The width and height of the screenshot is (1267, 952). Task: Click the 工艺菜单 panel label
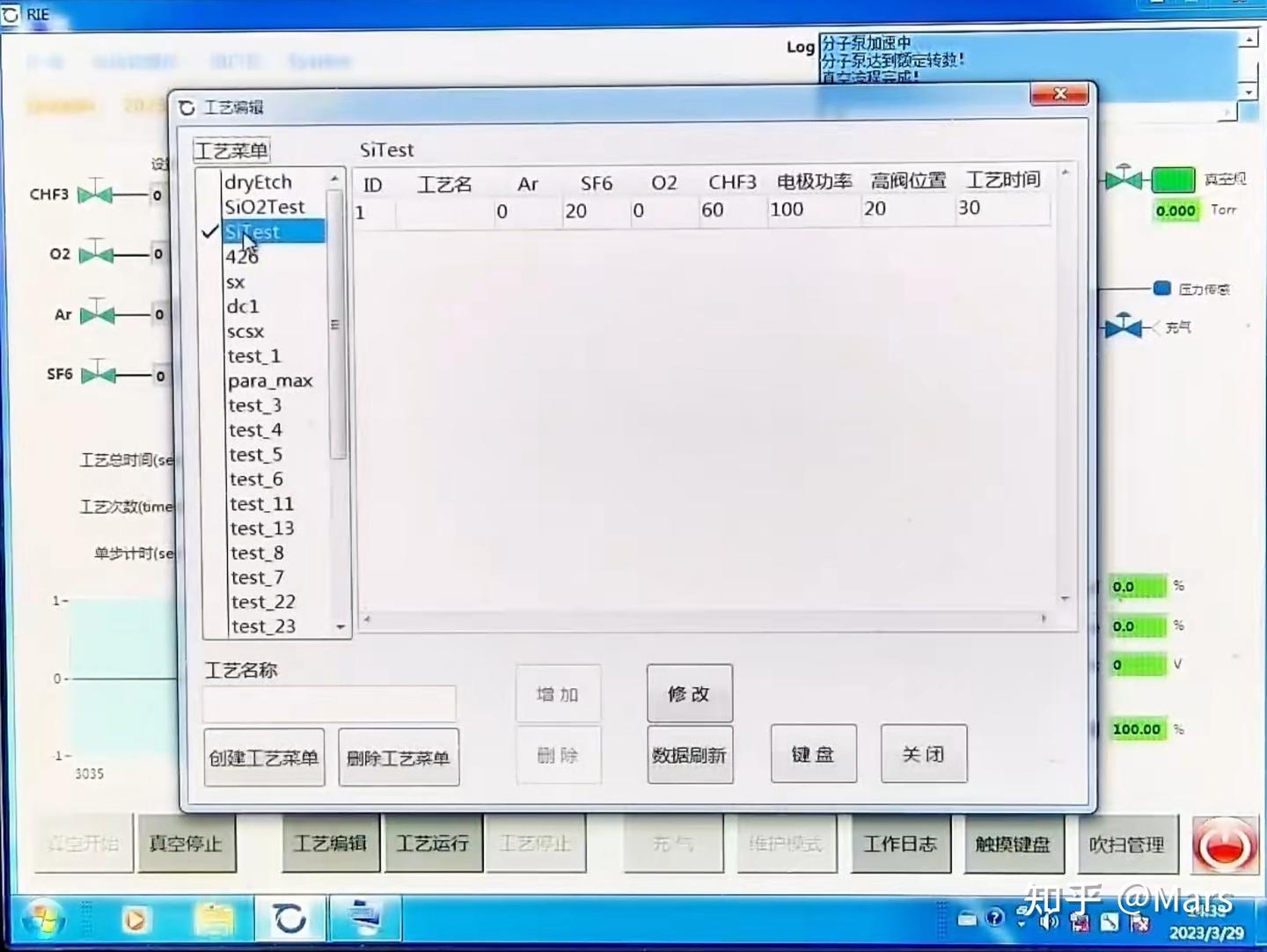pyautogui.click(x=231, y=150)
